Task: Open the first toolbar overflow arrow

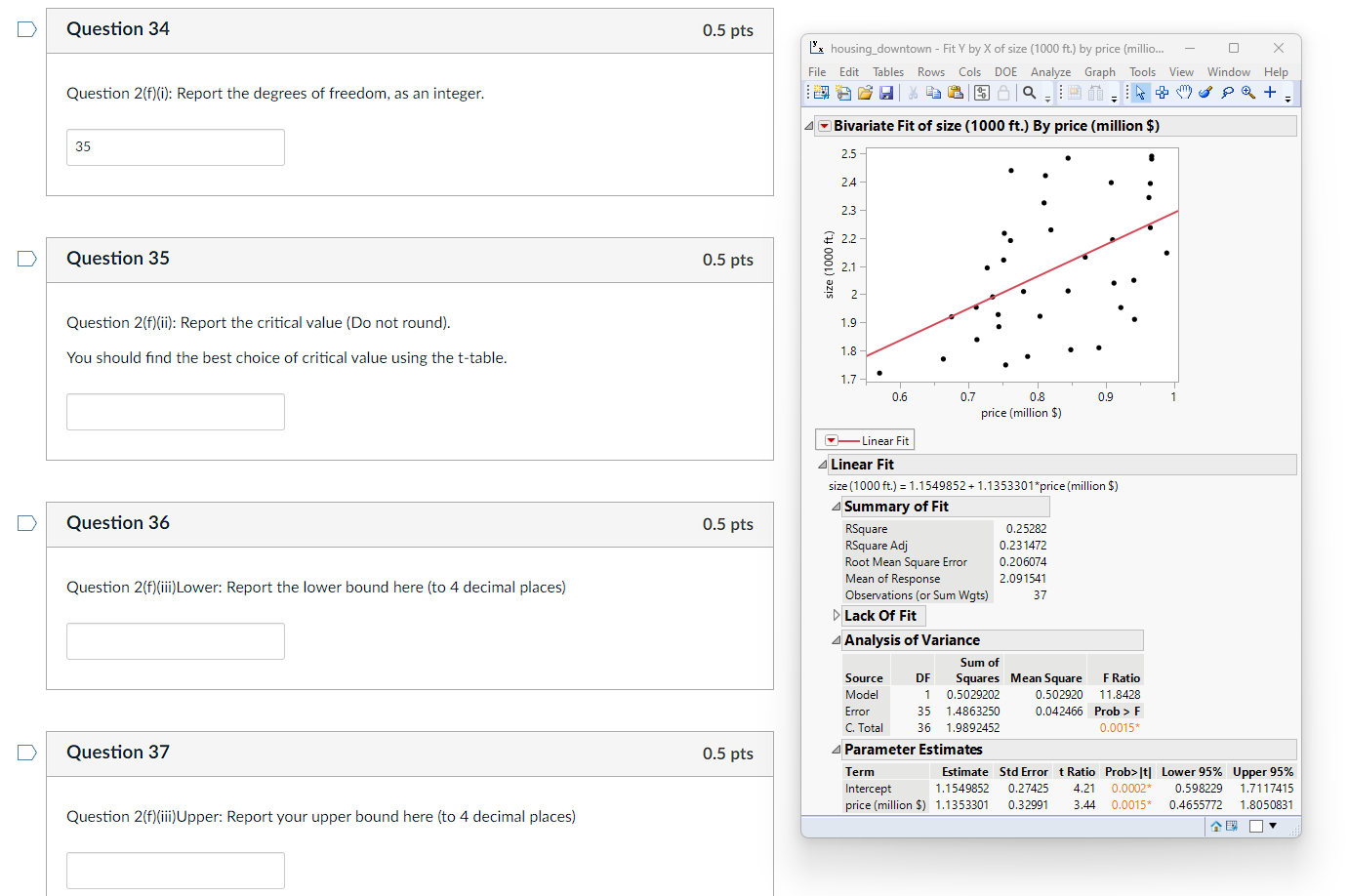Action: (x=1047, y=99)
